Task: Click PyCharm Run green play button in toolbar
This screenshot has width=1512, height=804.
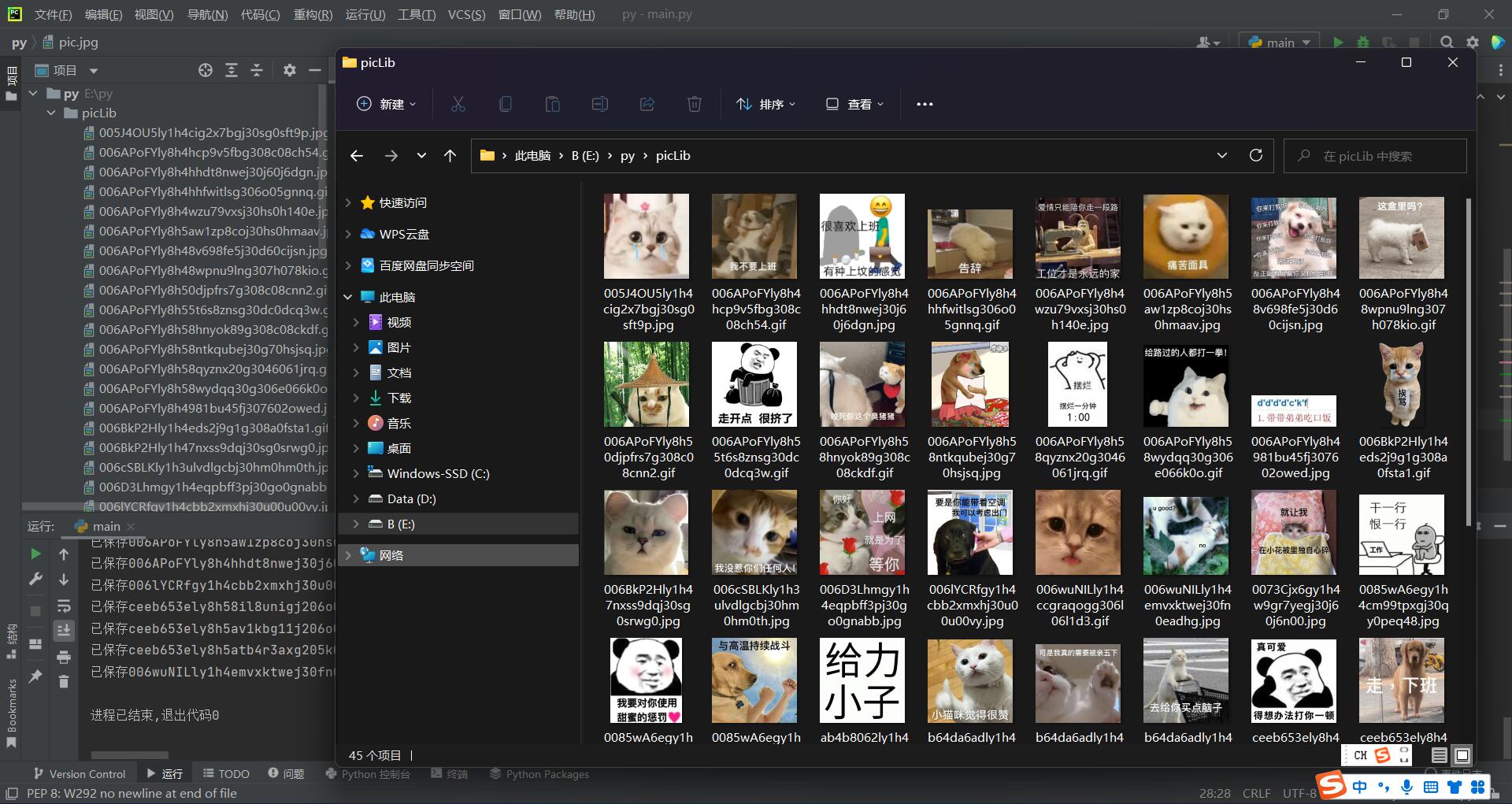Action: tap(1338, 43)
